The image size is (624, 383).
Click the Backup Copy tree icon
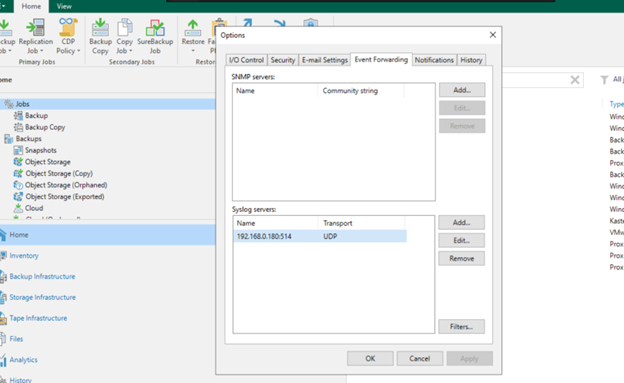tap(18, 127)
